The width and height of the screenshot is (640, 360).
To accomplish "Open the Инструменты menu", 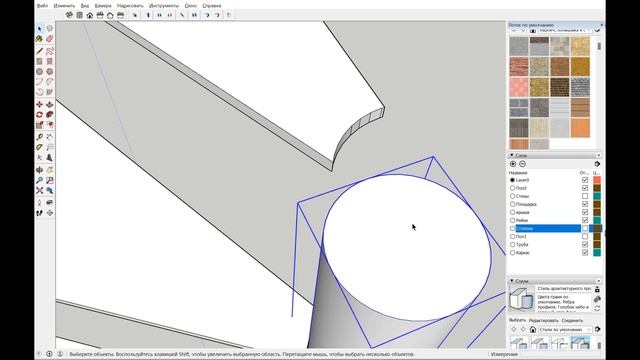I will coord(164,6).
